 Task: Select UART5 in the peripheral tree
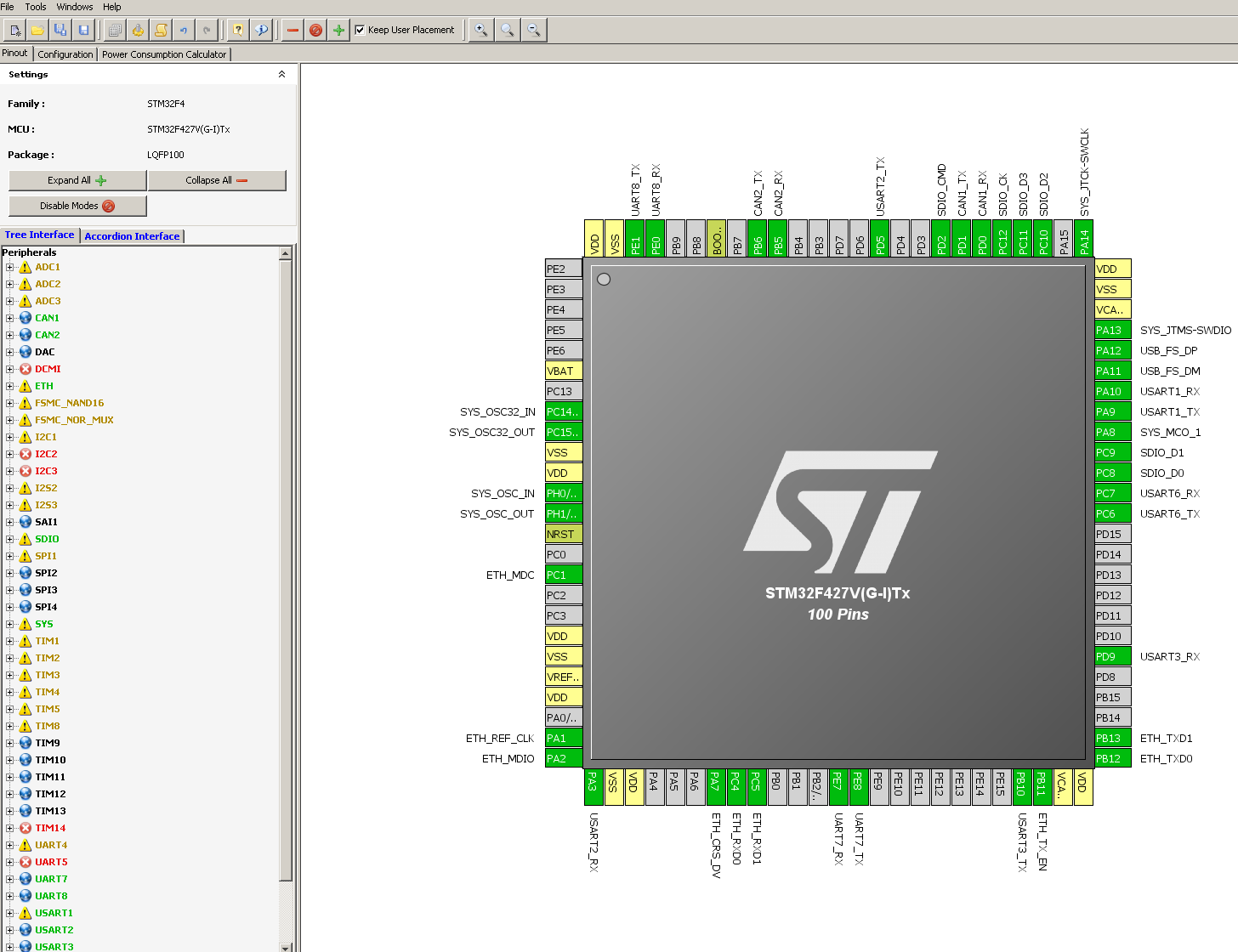pos(51,862)
